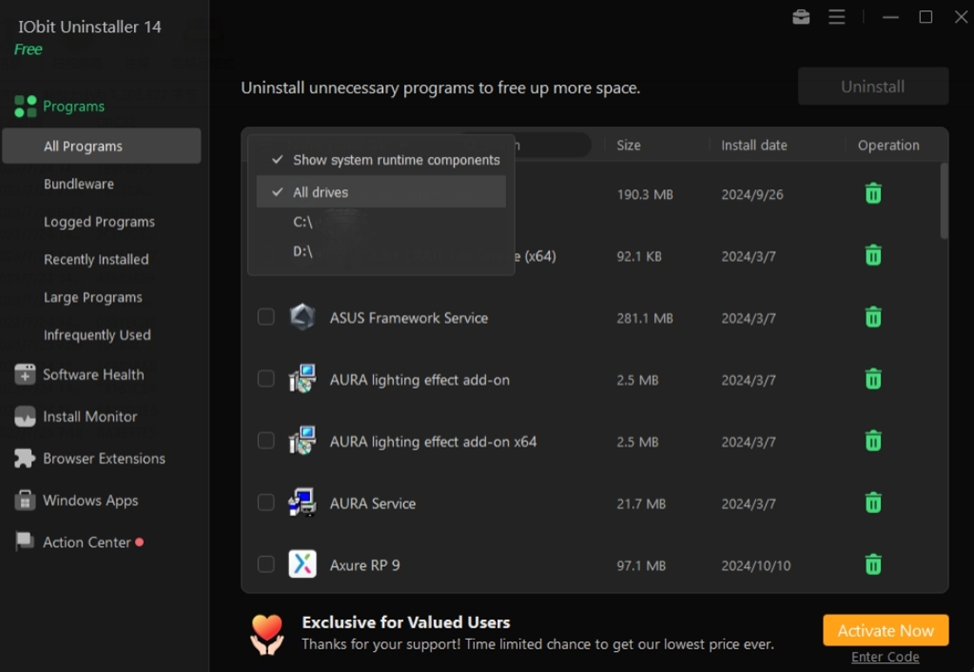Viewport: 974px width, 672px height.
Task: Show Recently Installed programs
Action: [96, 259]
